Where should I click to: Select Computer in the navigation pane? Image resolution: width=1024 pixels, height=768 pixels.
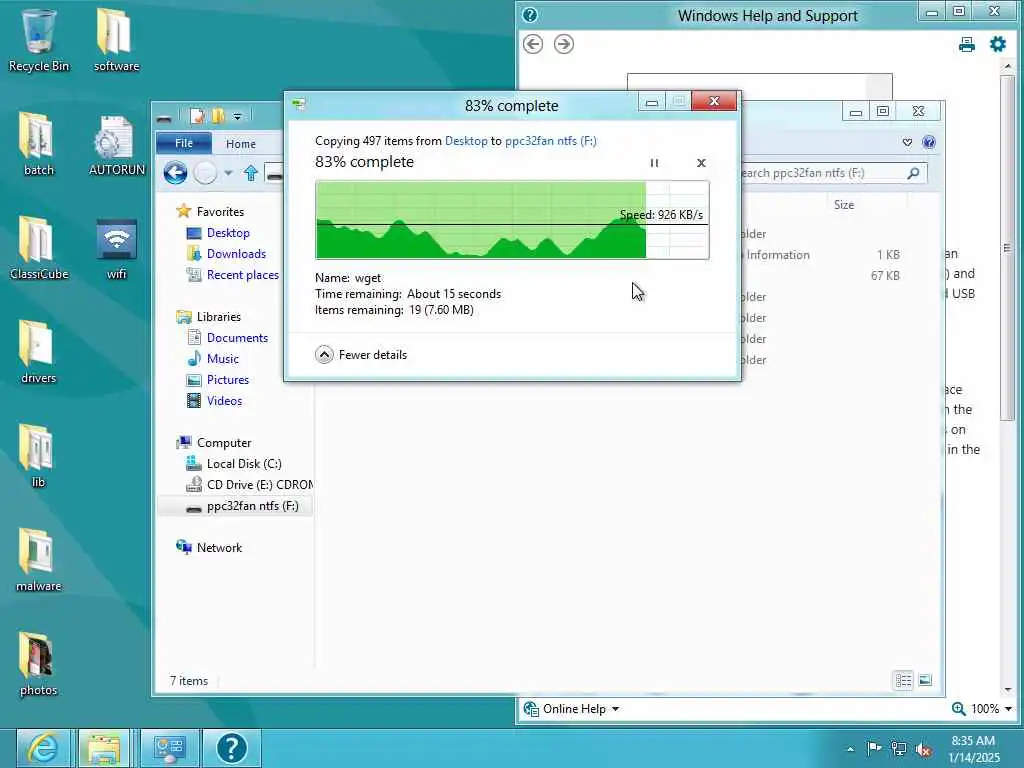(x=224, y=443)
